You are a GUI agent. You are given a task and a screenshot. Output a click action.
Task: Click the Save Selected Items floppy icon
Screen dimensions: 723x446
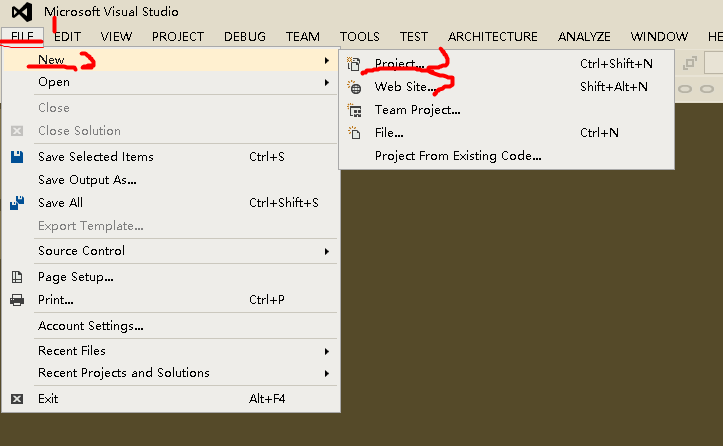click(17, 157)
